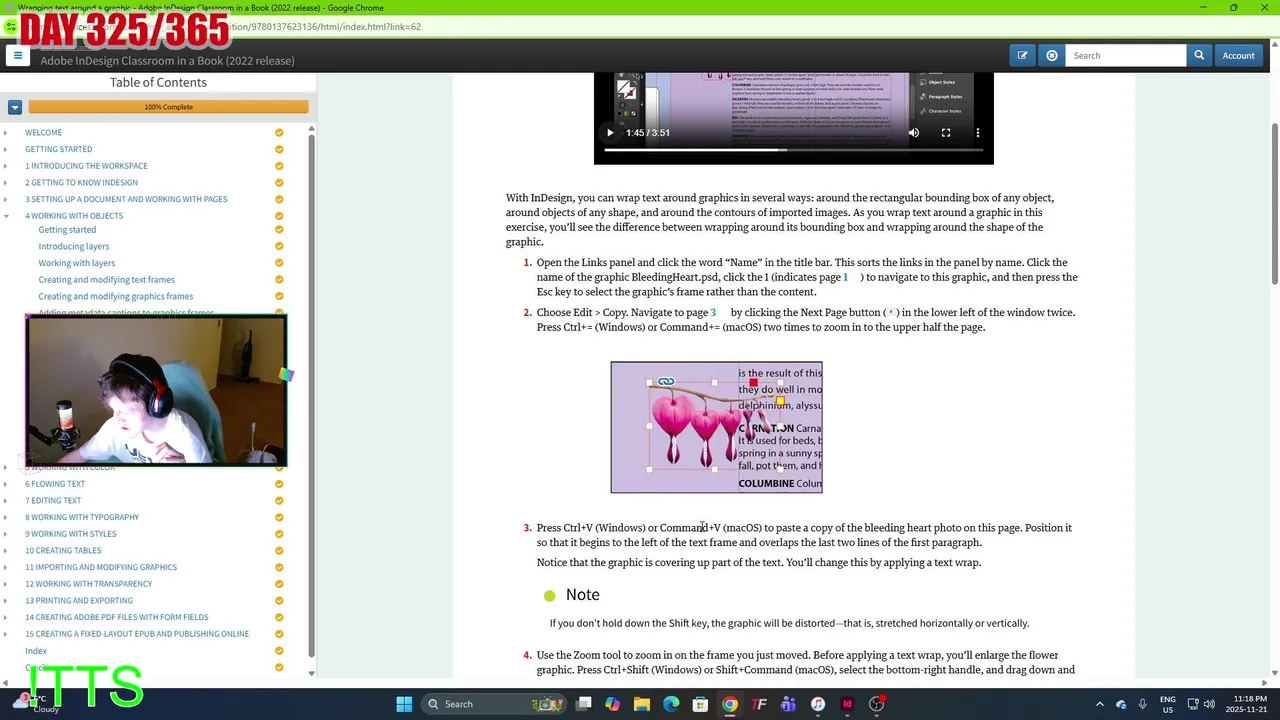The image size is (1280, 720).
Task: Open the hamburger menu icon
Action: [18, 56]
